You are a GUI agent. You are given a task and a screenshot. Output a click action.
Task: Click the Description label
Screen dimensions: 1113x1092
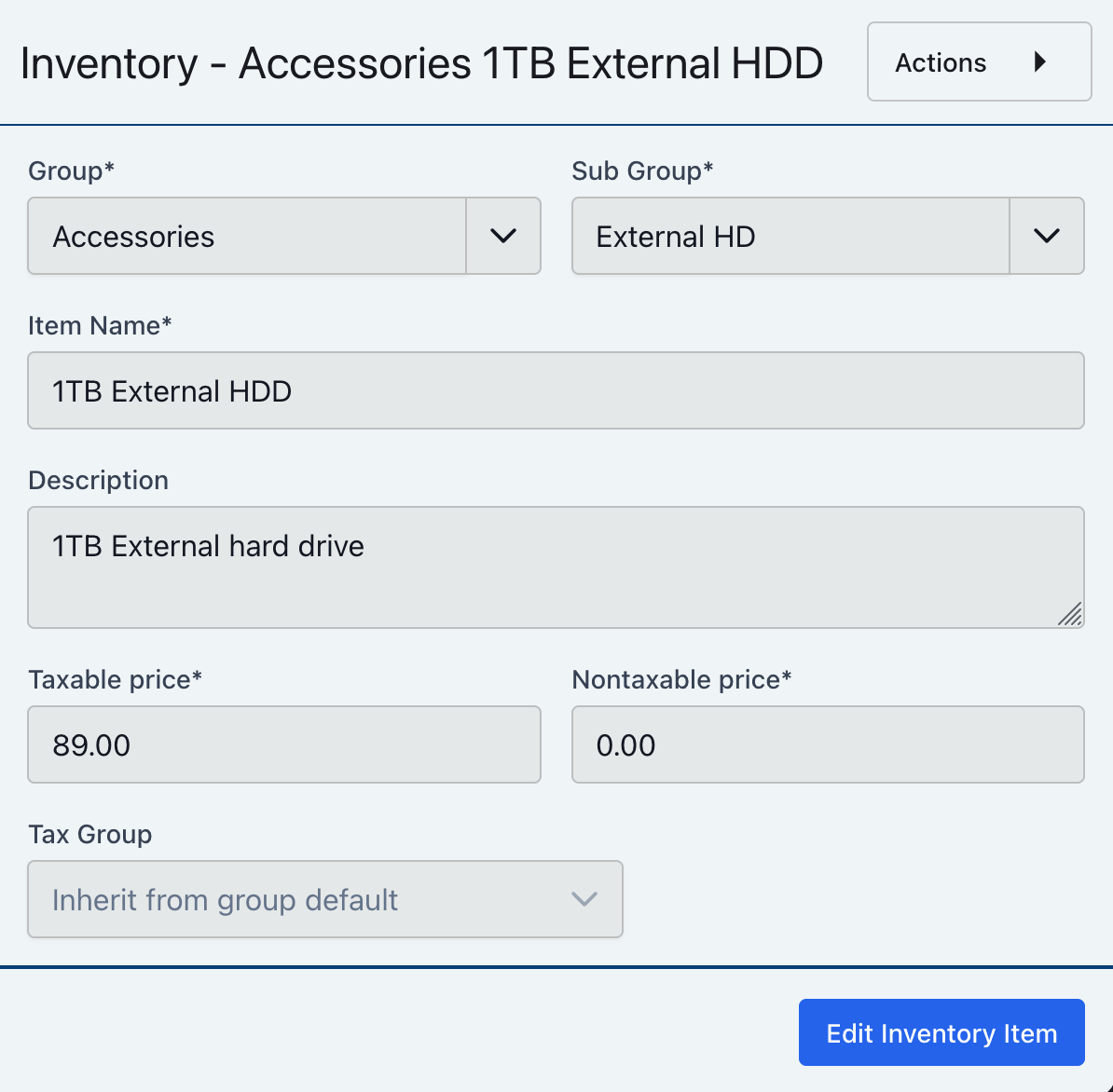(x=98, y=481)
